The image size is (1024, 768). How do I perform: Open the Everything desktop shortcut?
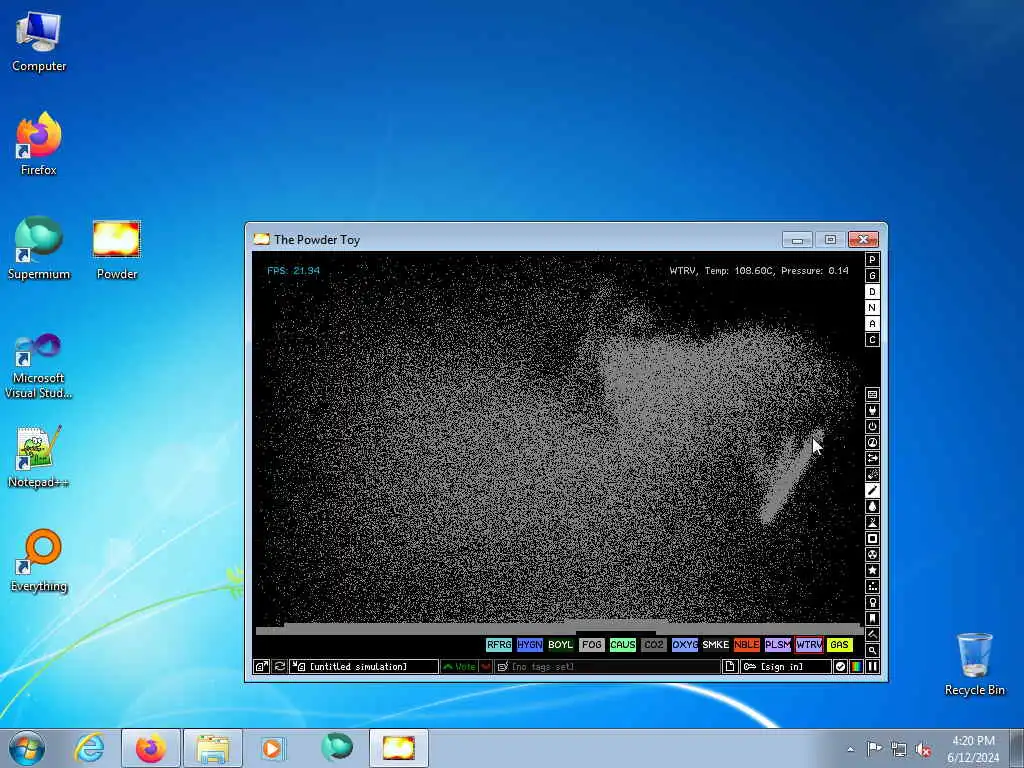click(x=39, y=560)
